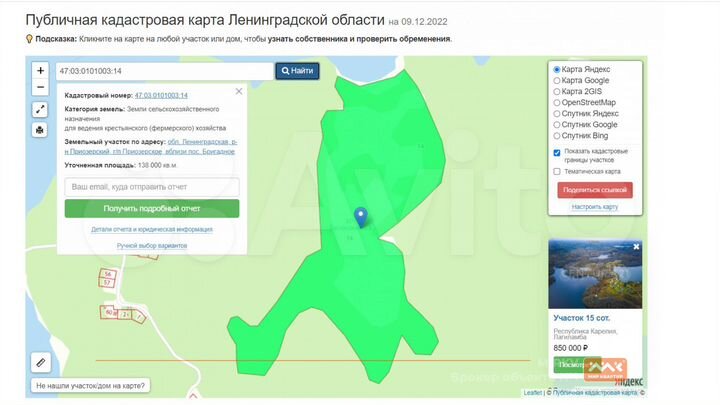Viewport: 720px width, 405px height.
Task: Open the aerial lake photo thumbnail ad
Action: click(x=595, y=274)
